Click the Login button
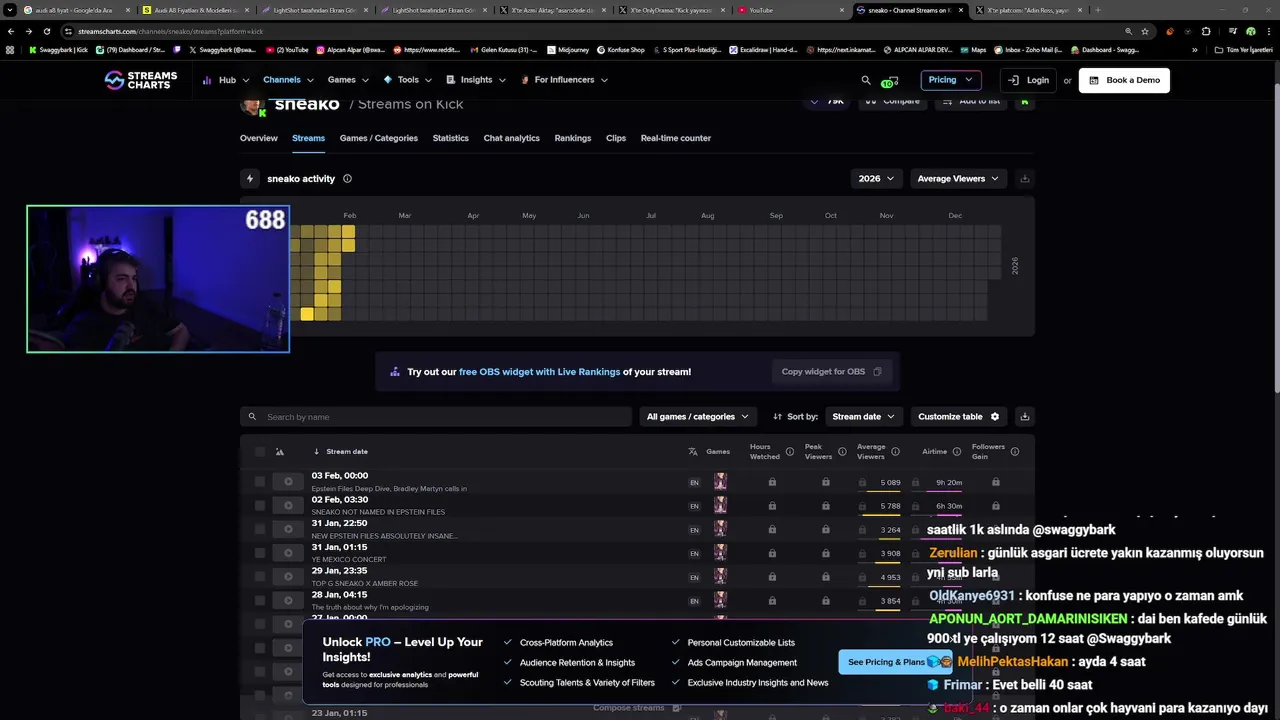Image resolution: width=1280 pixels, height=720 pixels. pos(1029,80)
